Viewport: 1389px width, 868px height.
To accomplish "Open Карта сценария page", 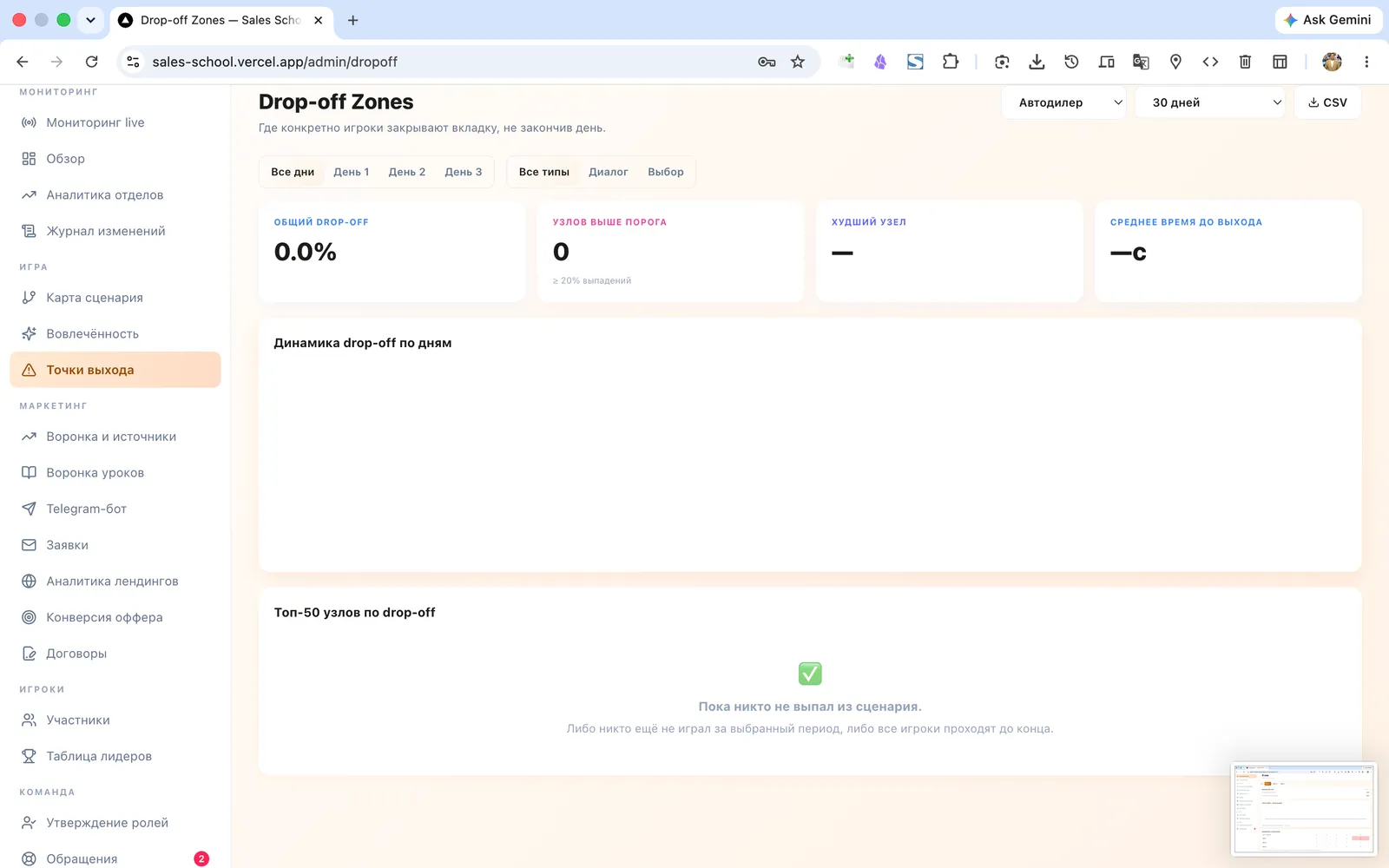I will point(115,298).
